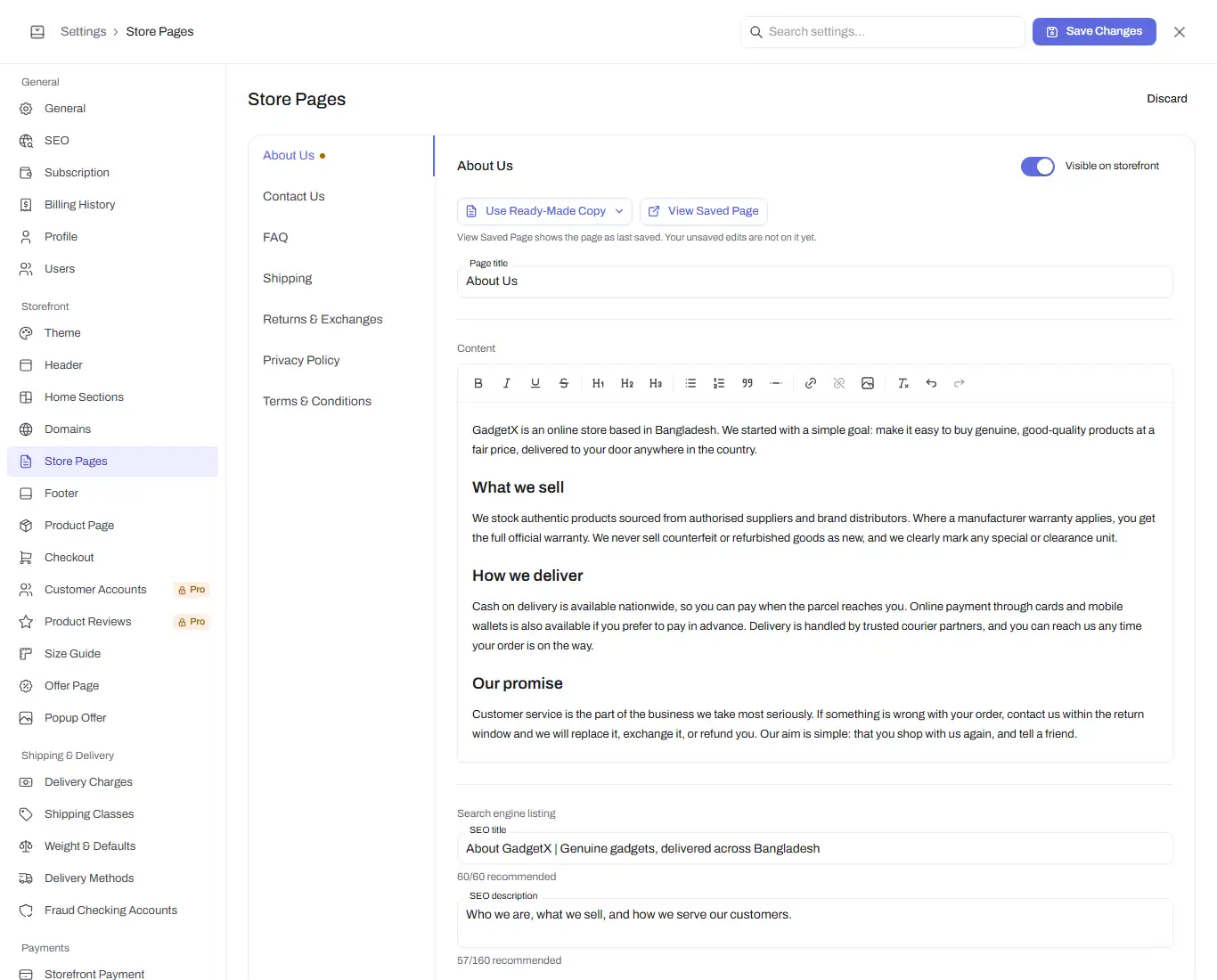Open Use Ready-Made Copy dropdown
Image resolution: width=1217 pixels, height=980 pixels.
544,211
